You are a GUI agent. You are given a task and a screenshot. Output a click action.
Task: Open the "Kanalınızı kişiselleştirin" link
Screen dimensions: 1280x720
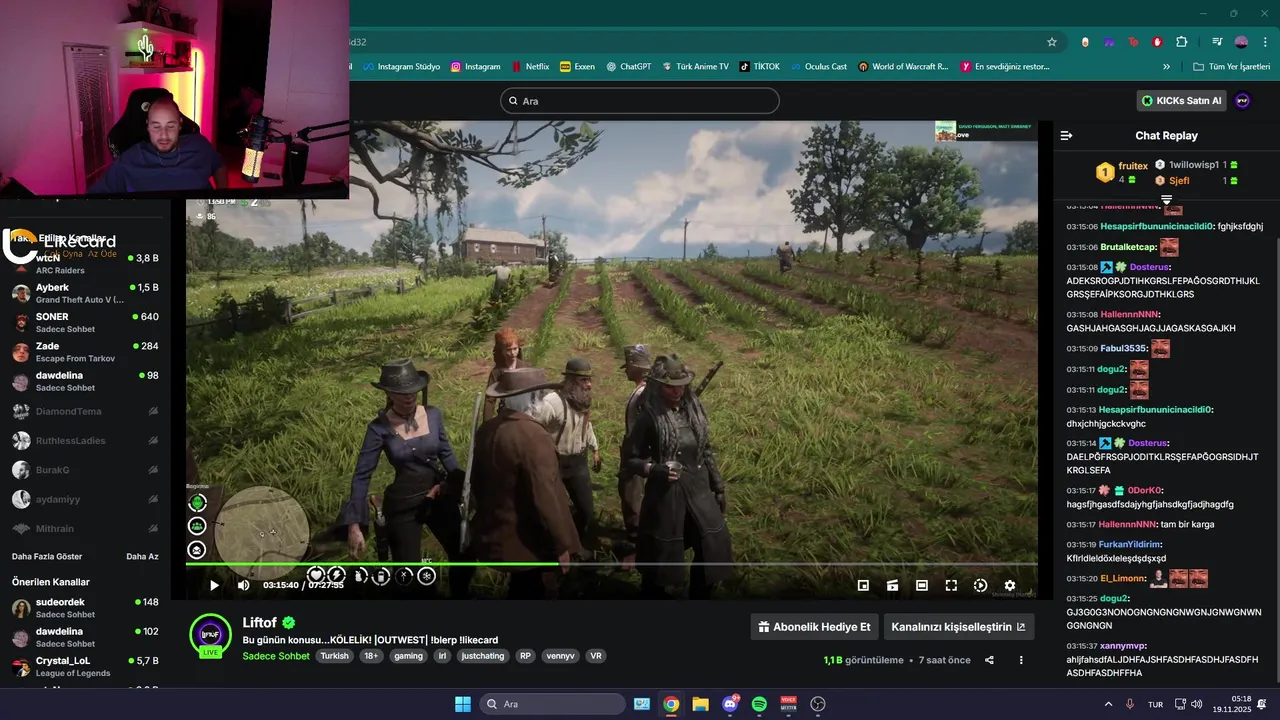click(958, 627)
